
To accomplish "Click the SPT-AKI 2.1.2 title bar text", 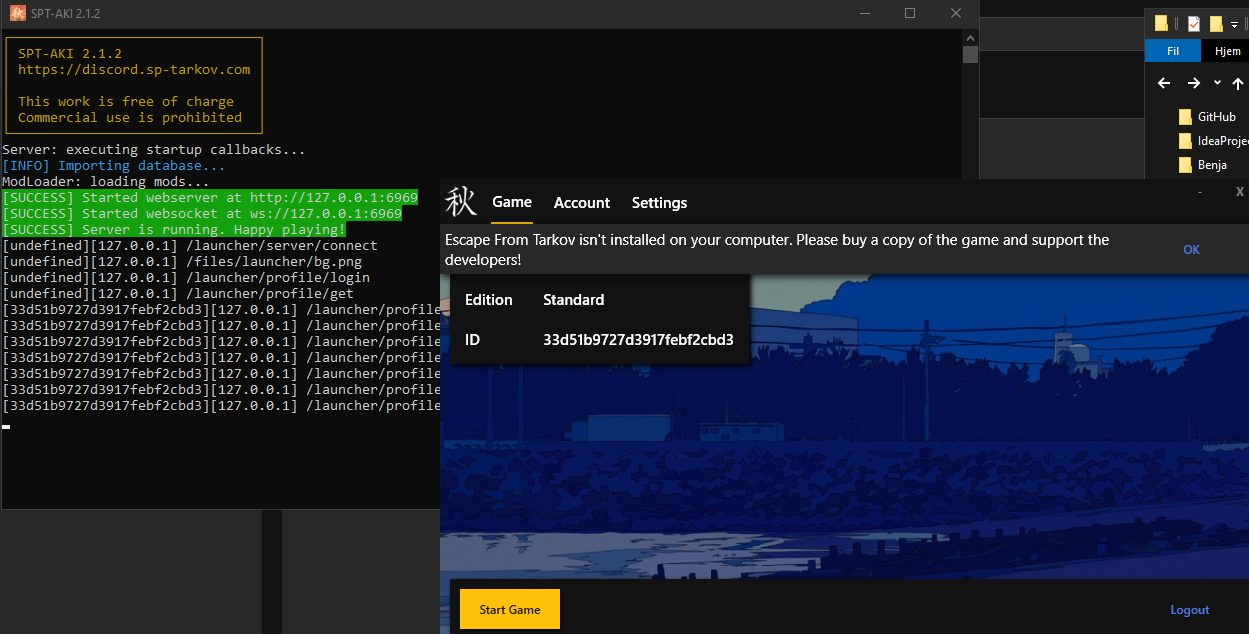I will pyautogui.click(x=67, y=14).
